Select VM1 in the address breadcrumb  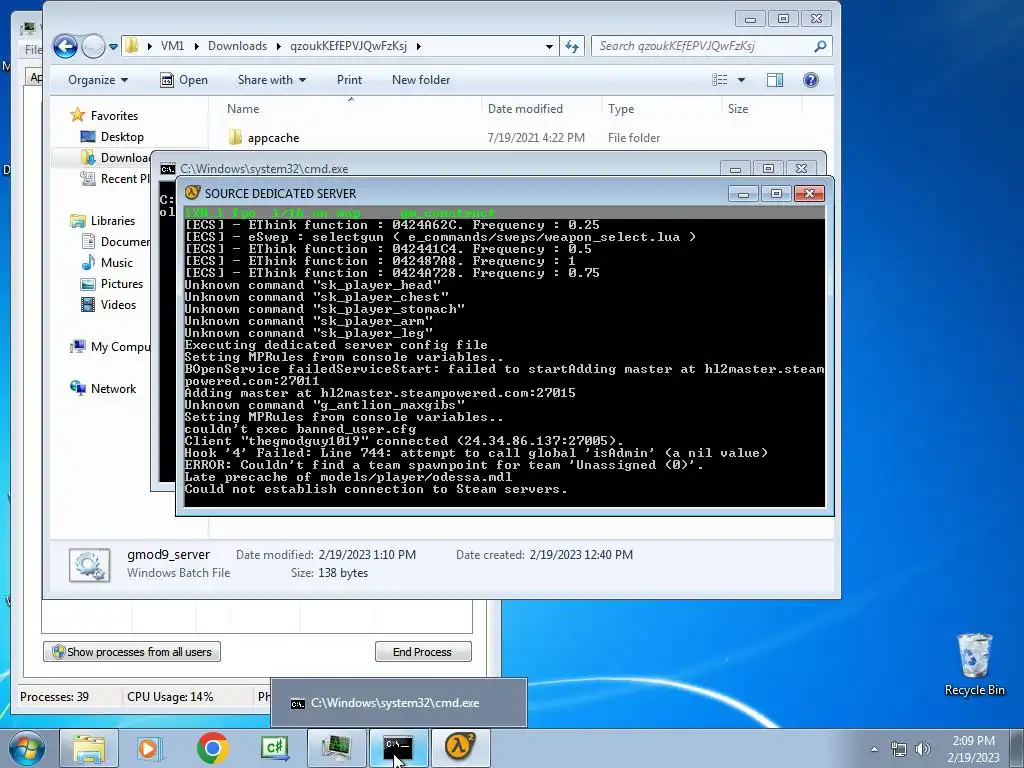click(x=172, y=46)
